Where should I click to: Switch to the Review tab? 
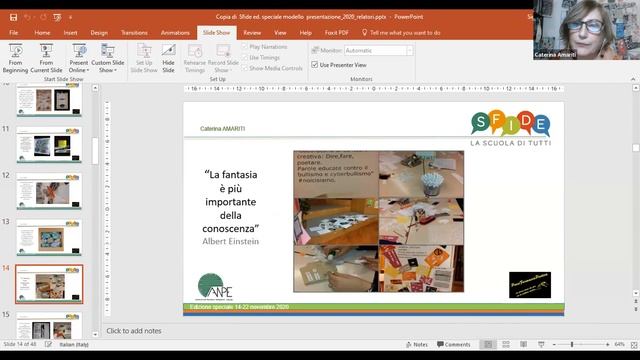(252, 33)
